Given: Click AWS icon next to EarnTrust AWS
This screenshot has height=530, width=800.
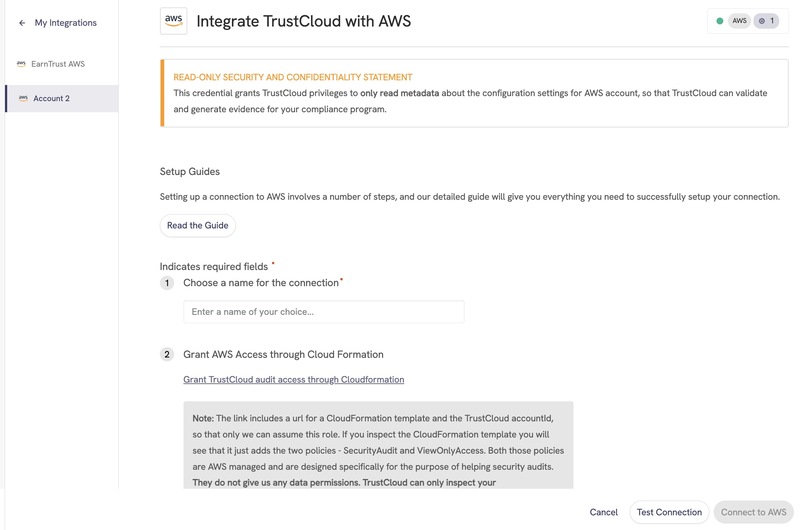Looking at the screenshot, I should (21, 64).
